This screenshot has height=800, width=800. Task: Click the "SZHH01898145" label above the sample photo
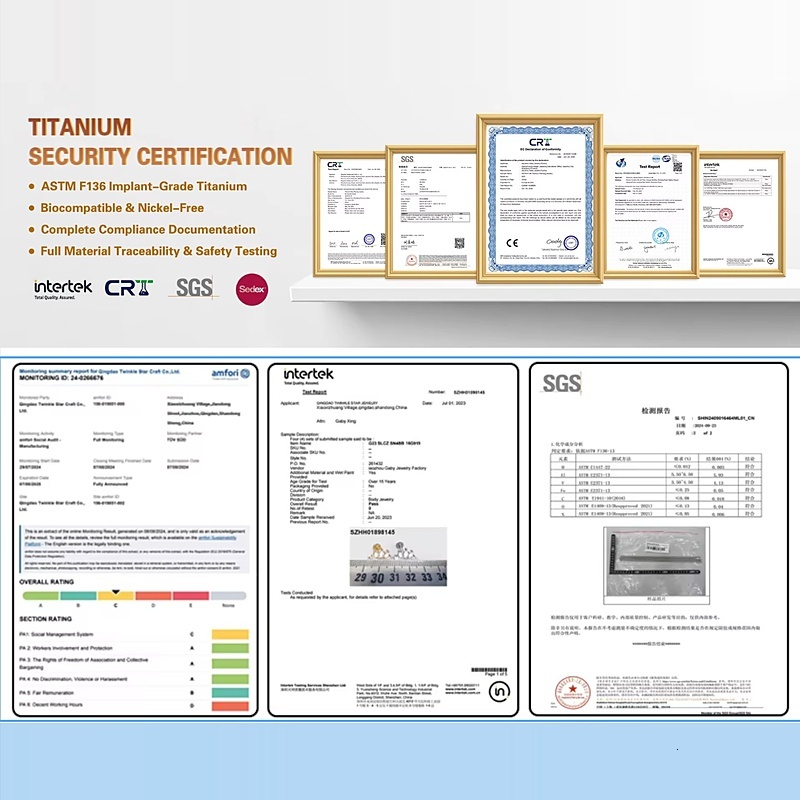[x=372, y=532]
